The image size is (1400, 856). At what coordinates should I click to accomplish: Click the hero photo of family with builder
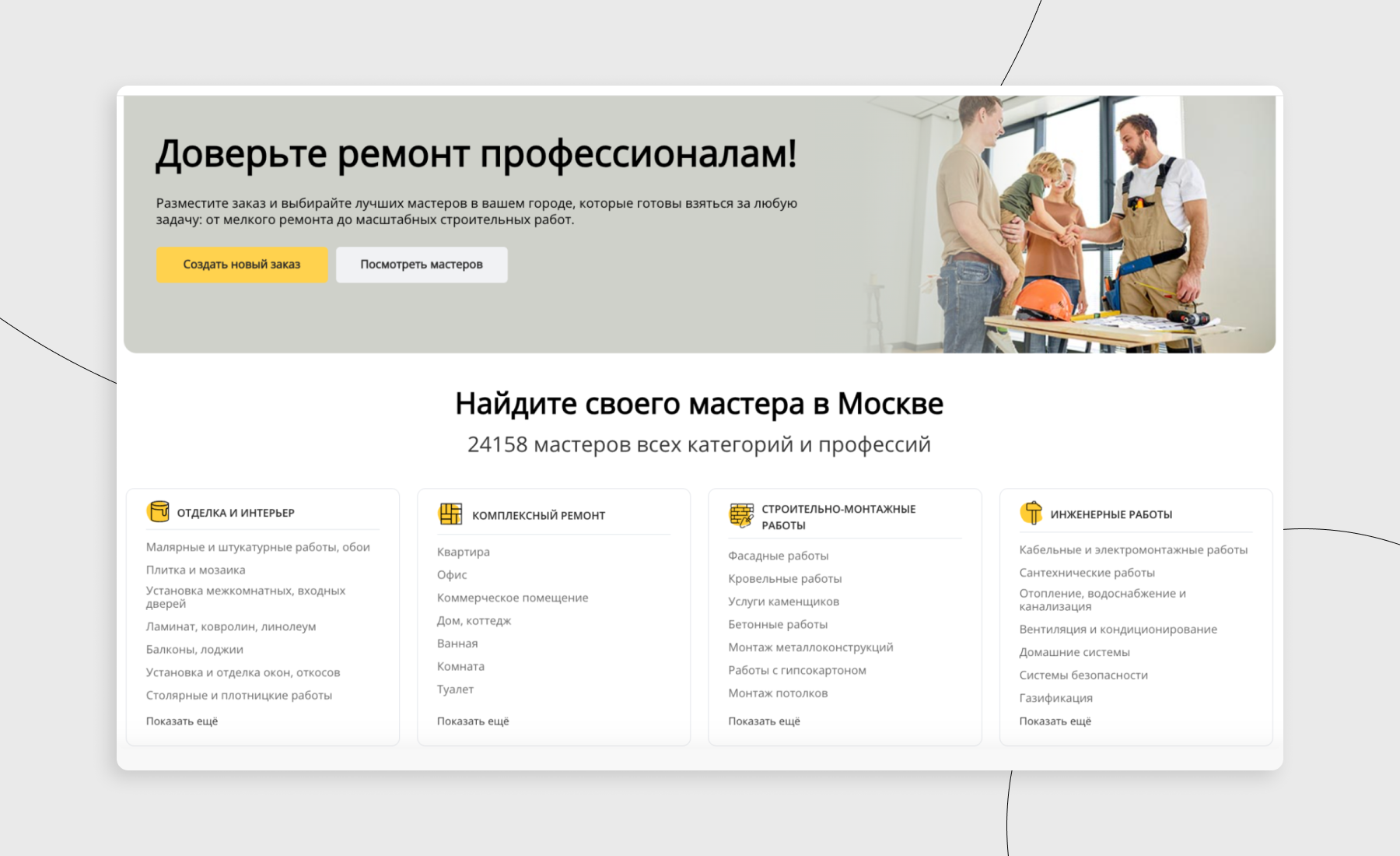click(1073, 224)
